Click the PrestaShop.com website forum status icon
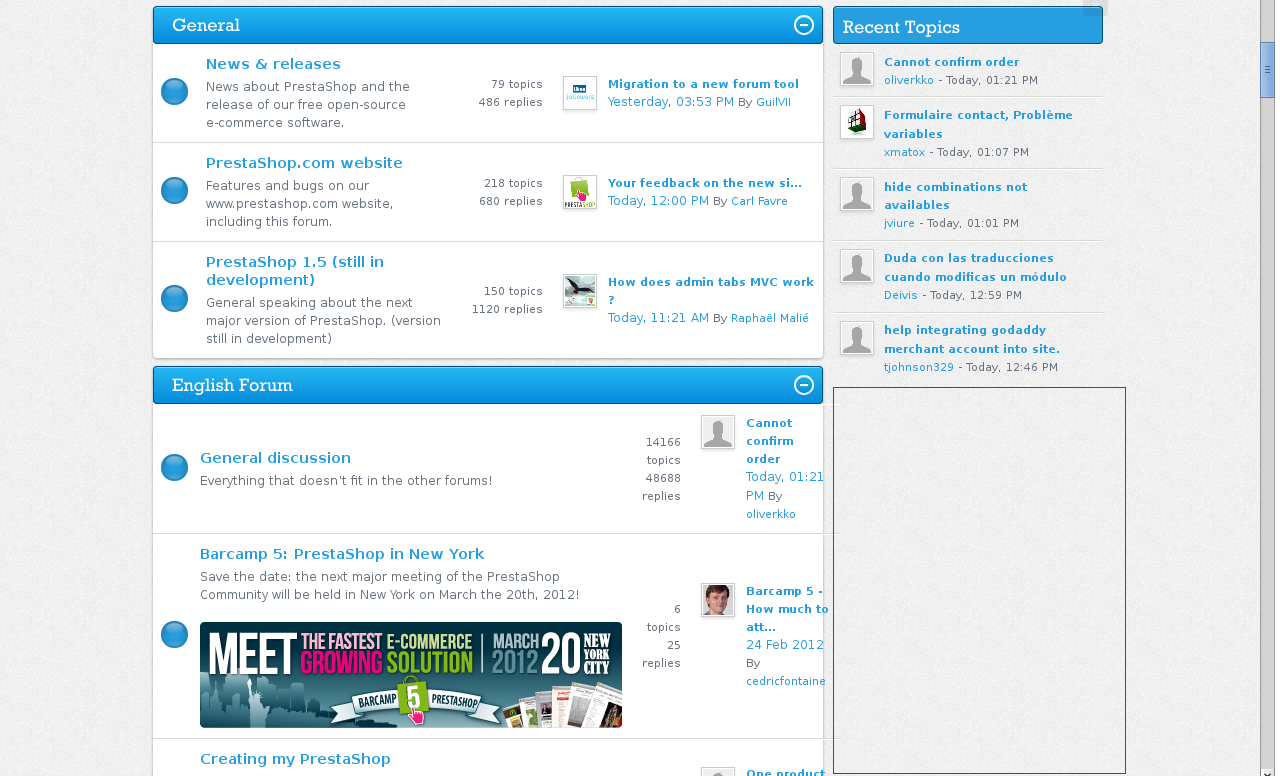 pos(175,191)
